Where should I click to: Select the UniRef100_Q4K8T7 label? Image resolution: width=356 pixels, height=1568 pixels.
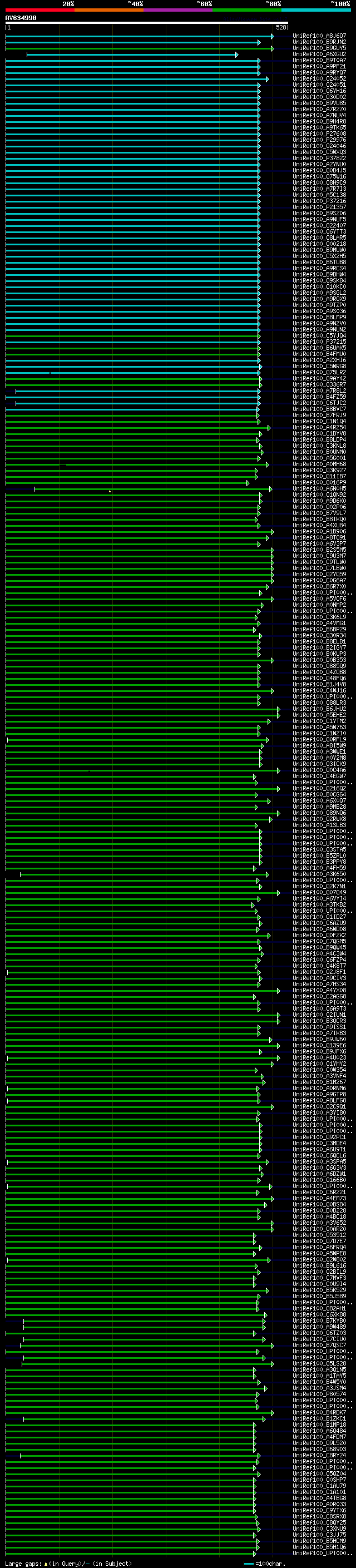319,966
